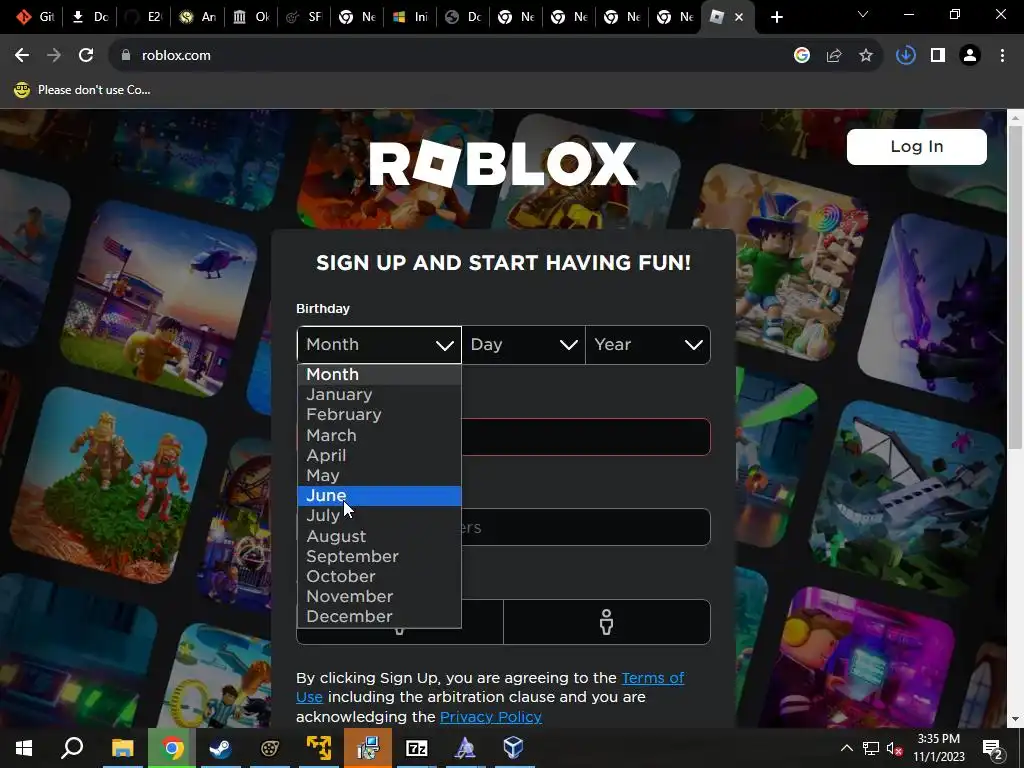The image size is (1024, 768).
Task: Show hidden system tray icons
Action: click(x=846, y=748)
